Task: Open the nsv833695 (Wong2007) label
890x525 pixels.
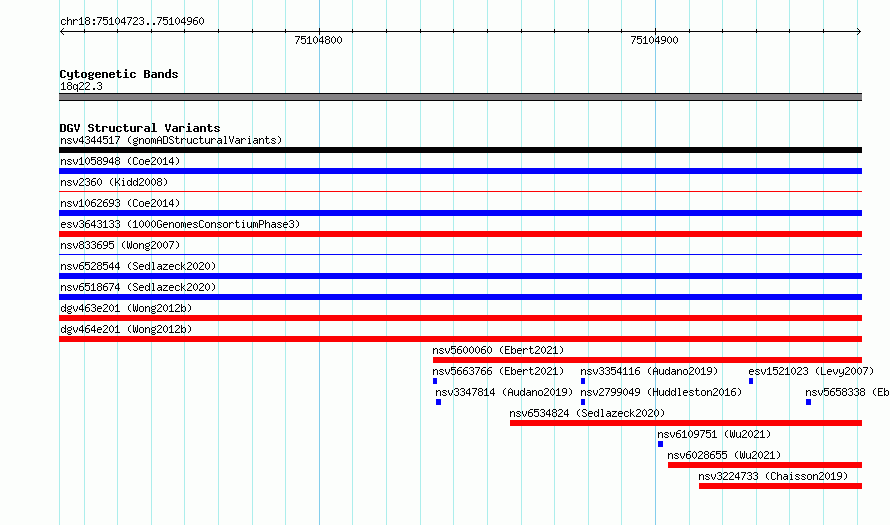Action: click(120, 245)
